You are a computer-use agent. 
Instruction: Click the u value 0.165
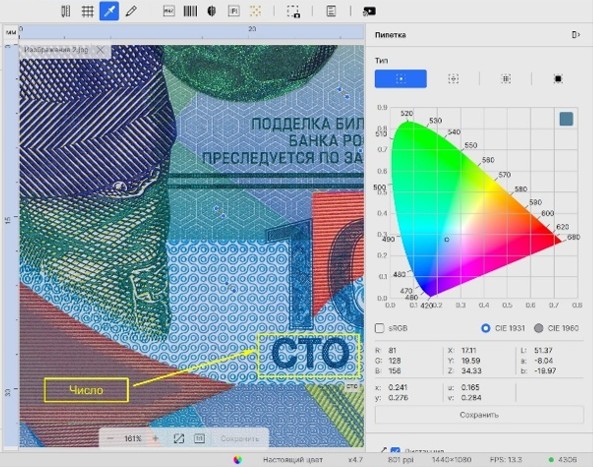470,388
